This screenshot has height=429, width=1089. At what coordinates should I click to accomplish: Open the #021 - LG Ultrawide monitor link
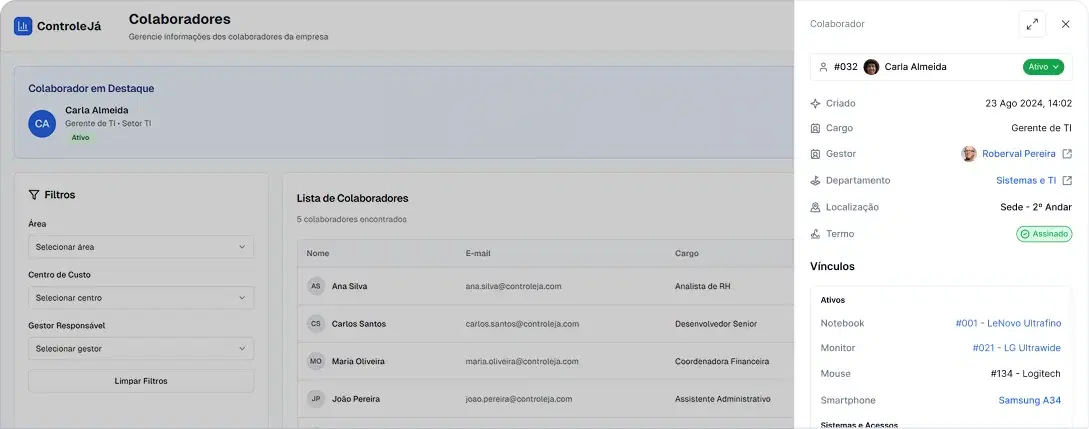[1016, 348]
